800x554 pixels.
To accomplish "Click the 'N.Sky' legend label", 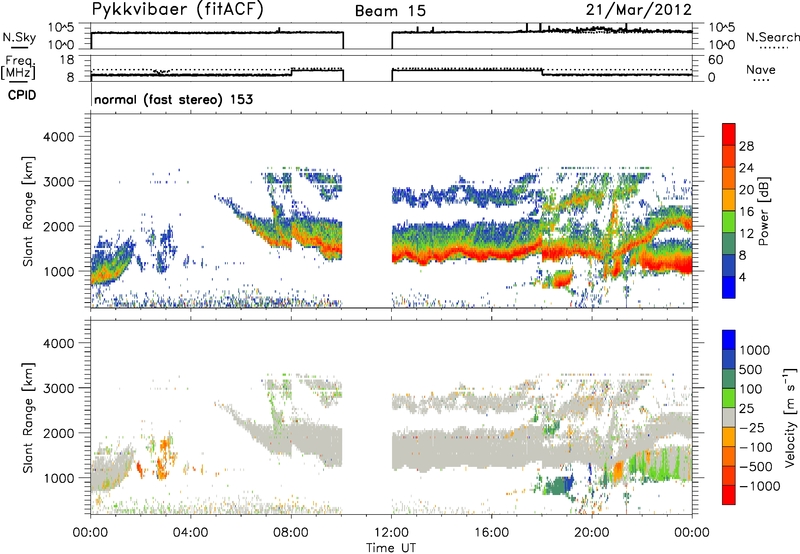I will point(19,37).
